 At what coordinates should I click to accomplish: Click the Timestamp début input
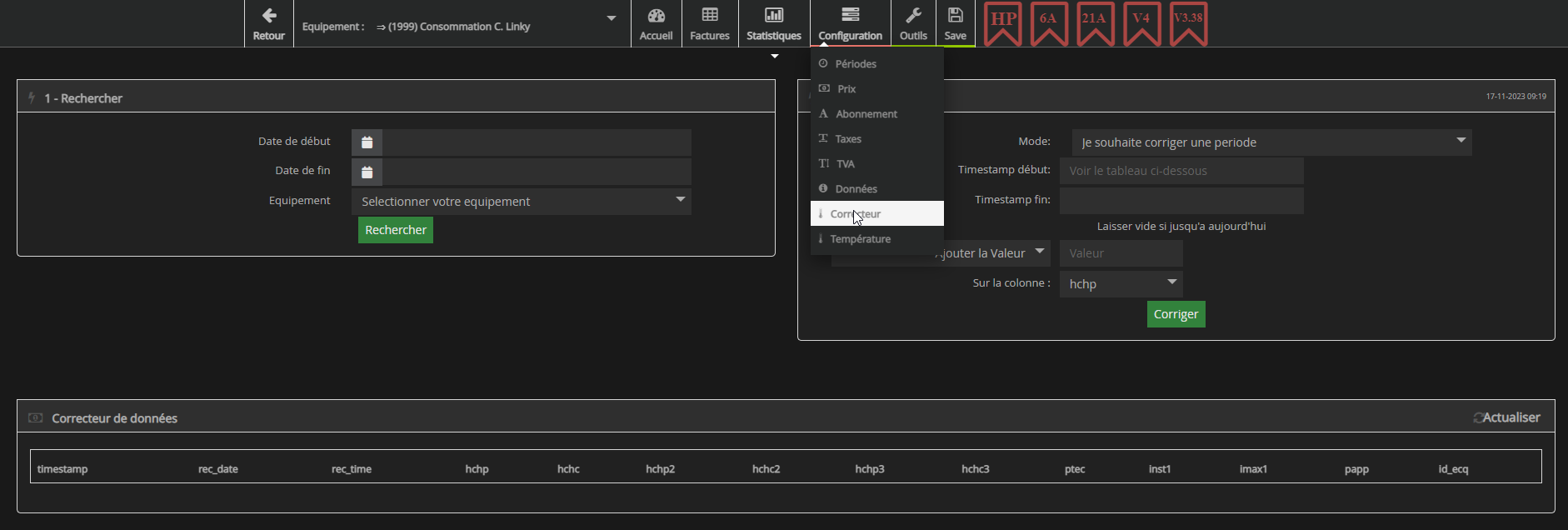(x=1181, y=171)
